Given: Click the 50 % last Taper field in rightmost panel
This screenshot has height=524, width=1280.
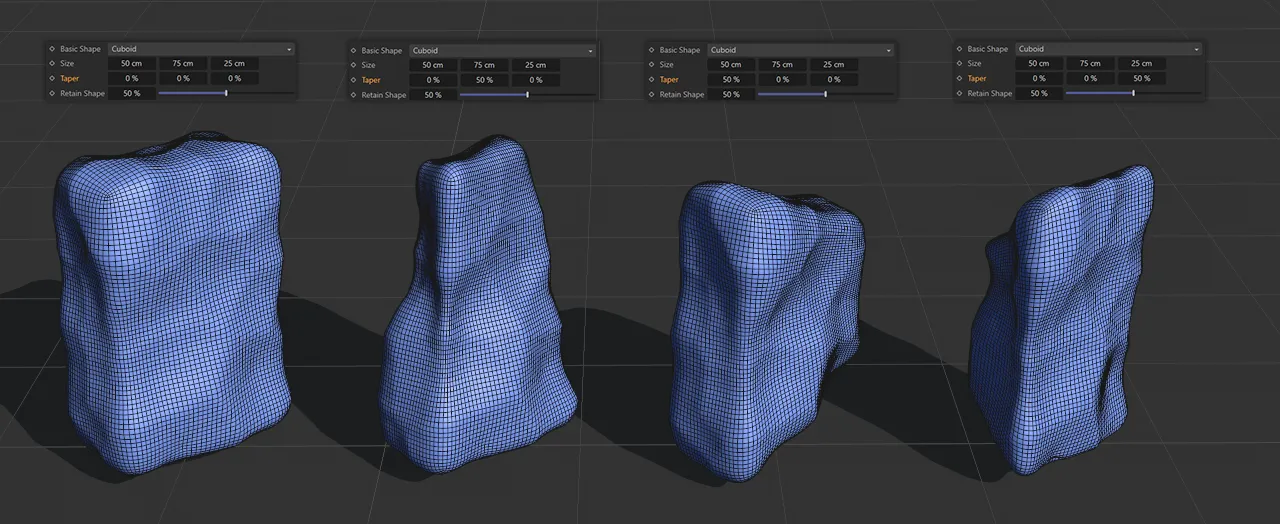Looking at the screenshot, I should (1141, 78).
